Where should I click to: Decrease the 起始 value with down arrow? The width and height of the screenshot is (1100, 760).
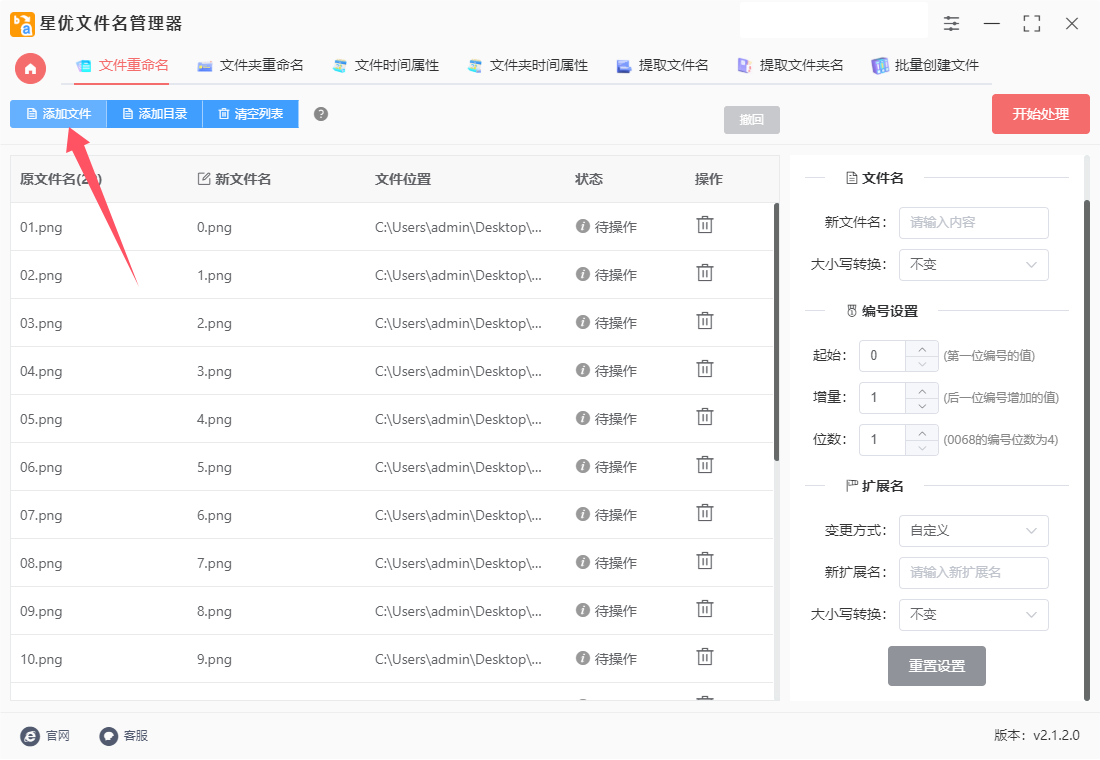click(922, 364)
